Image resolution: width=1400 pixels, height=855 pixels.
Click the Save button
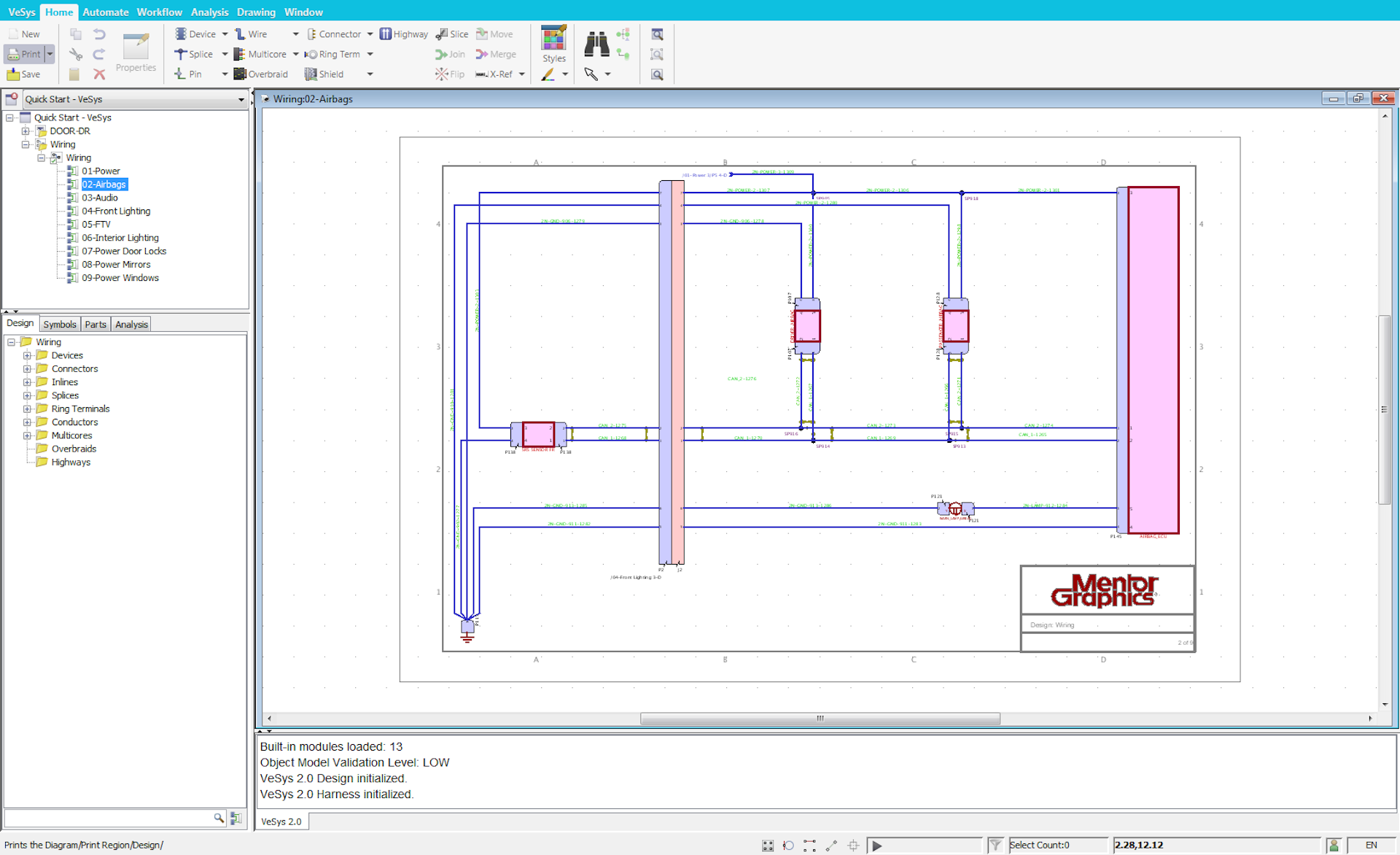[x=23, y=74]
